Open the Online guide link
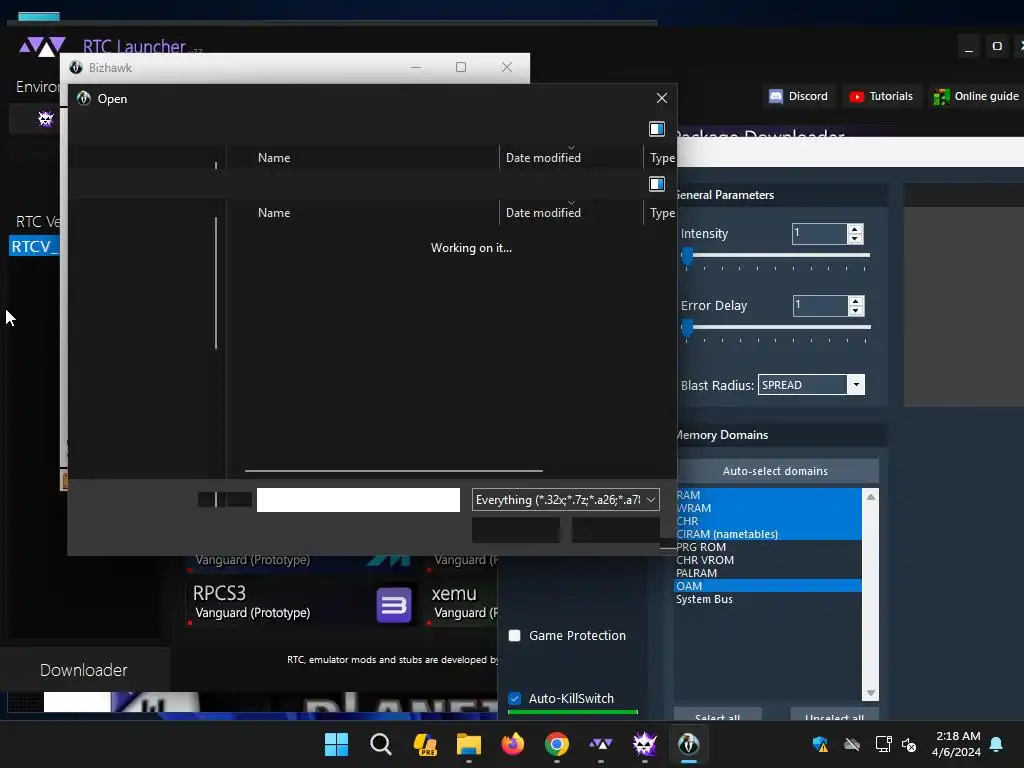The height and width of the screenshot is (768, 1024). pos(975,96)
